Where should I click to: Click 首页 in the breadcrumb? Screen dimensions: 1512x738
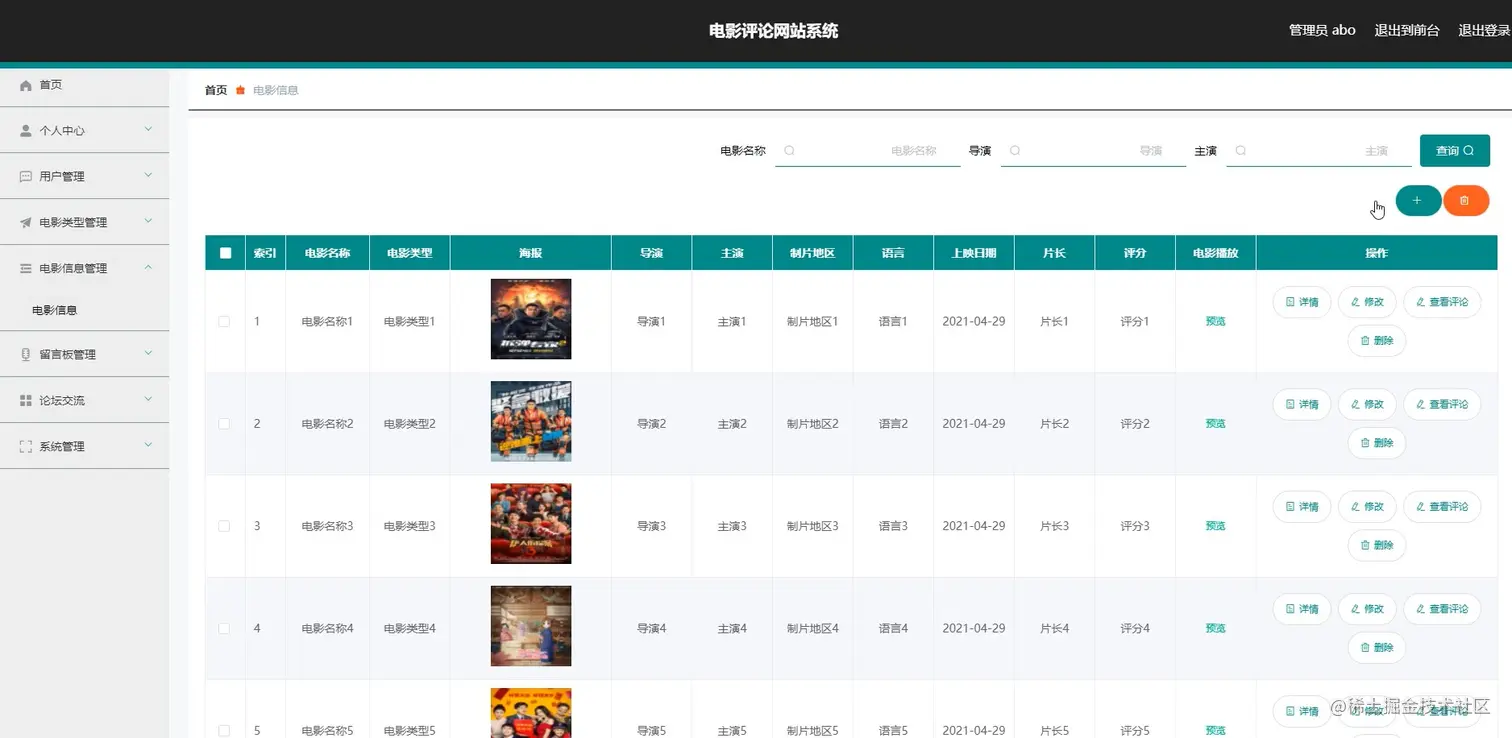216,90
